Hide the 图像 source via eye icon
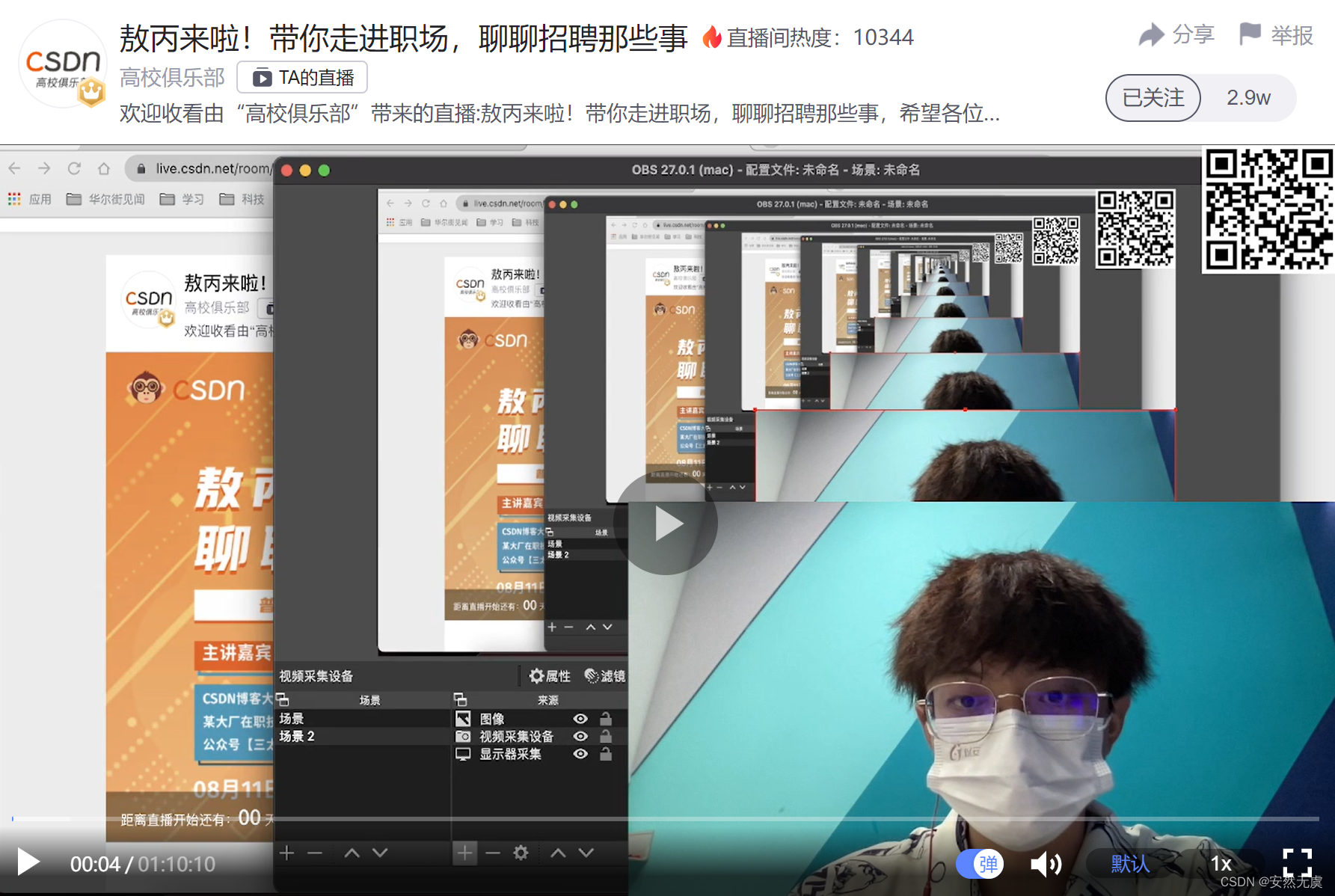Viewport: 1335px width, 896px height. [580, 719]
